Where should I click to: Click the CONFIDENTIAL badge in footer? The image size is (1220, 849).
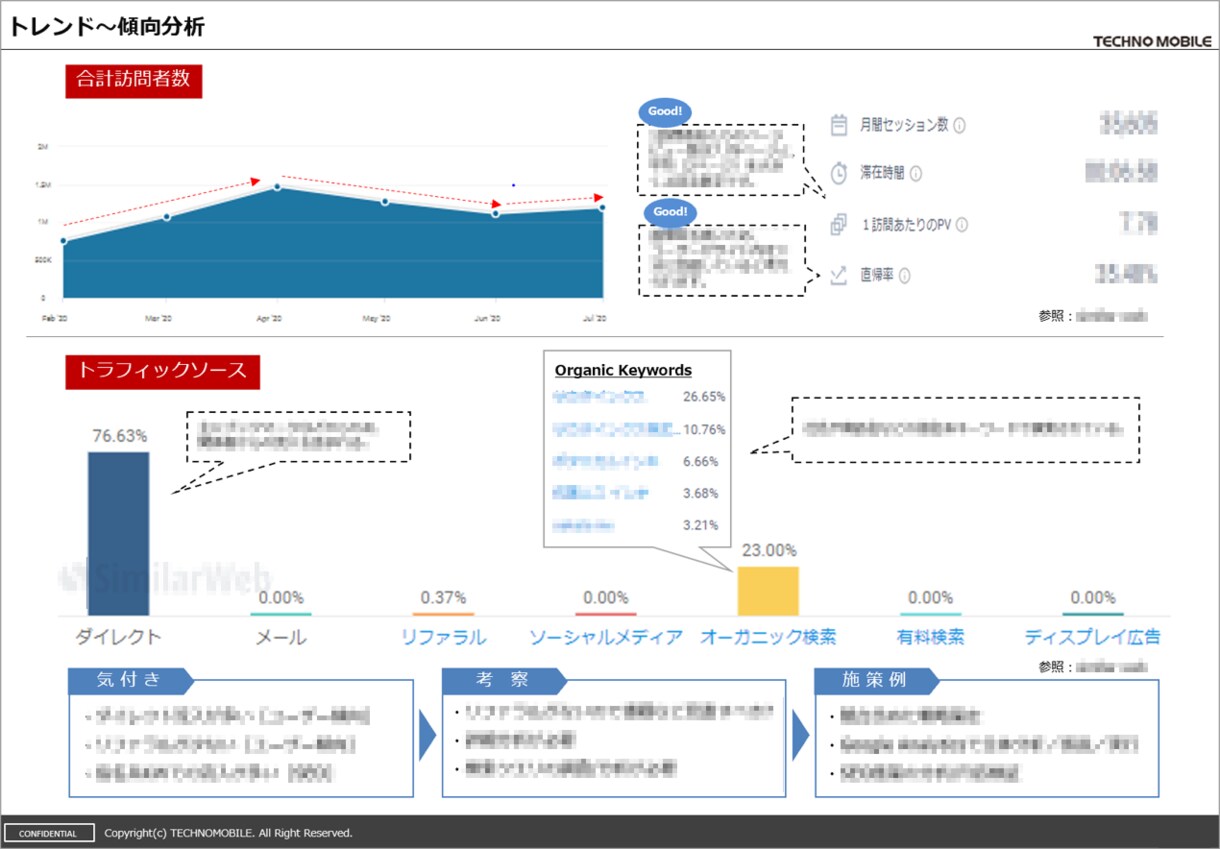tap(48, 833)
